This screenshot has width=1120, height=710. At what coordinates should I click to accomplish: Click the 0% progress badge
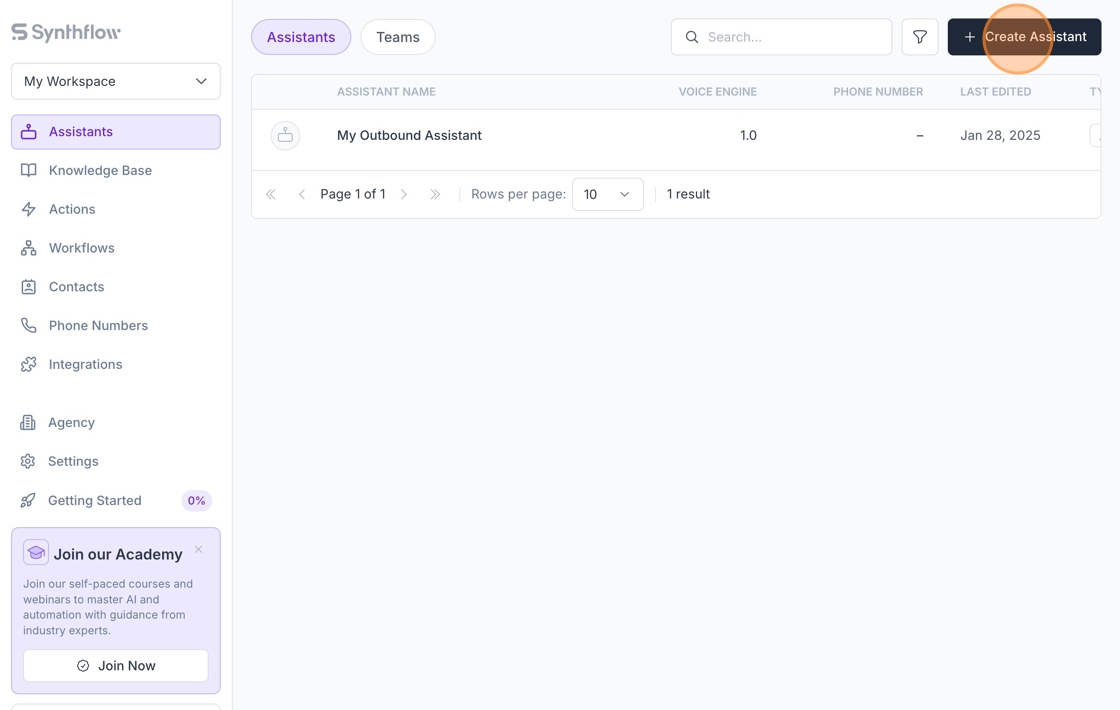coord(196,501)
